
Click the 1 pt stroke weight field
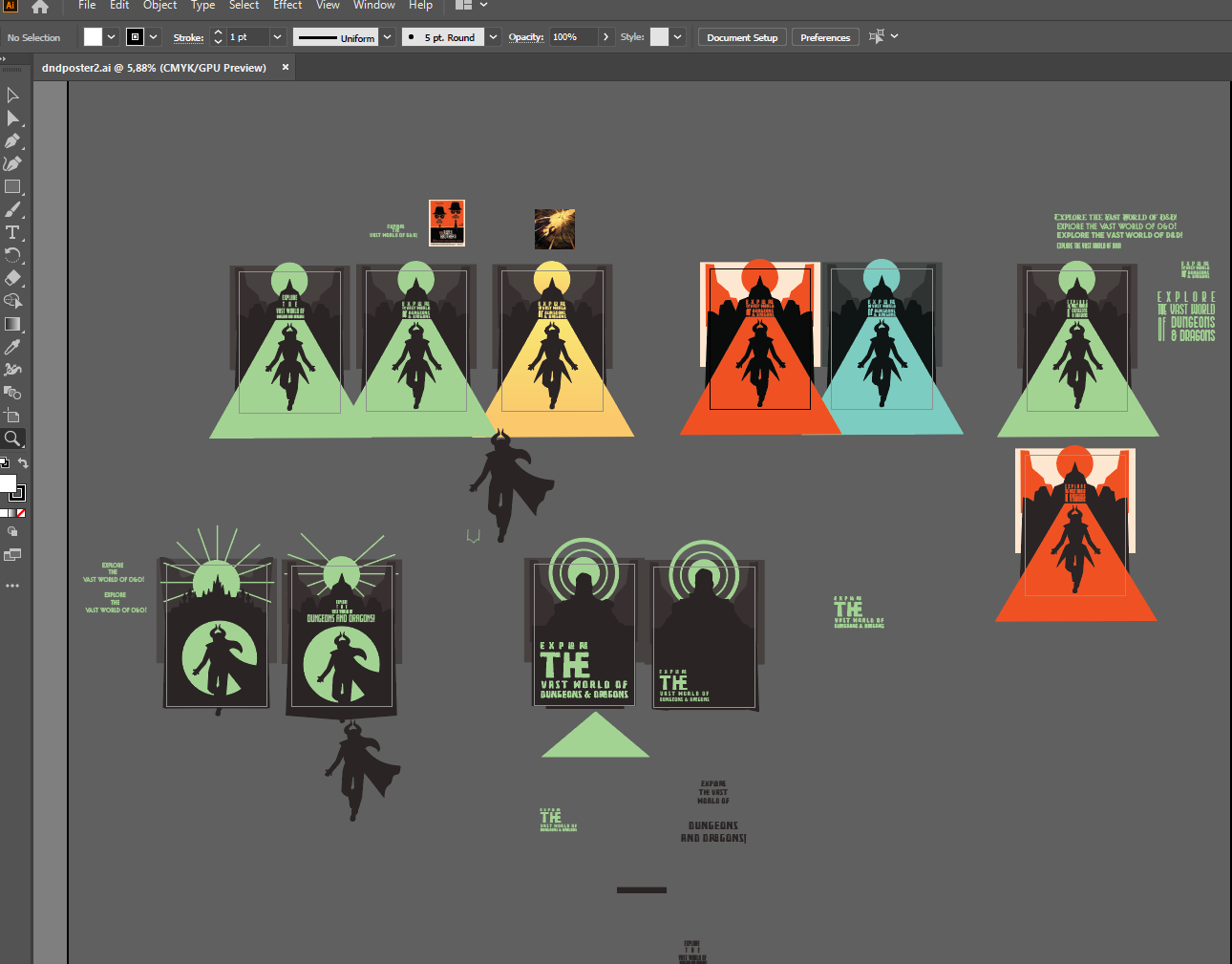coord(247,37)
